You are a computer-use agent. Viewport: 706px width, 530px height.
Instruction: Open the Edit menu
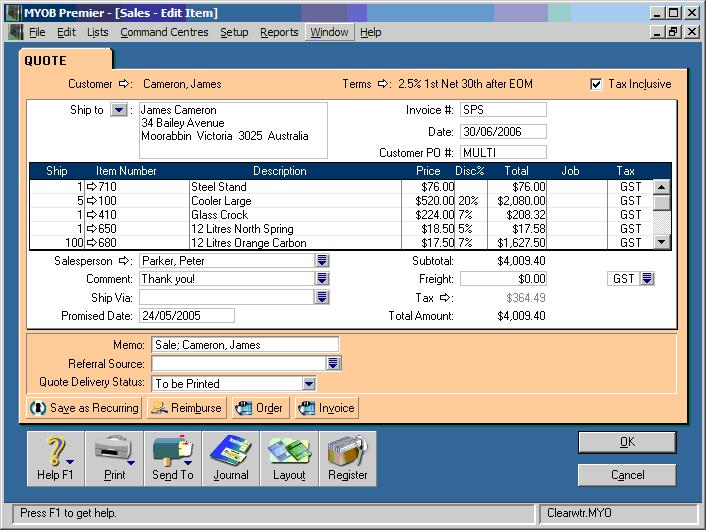(x=66, y=32)
